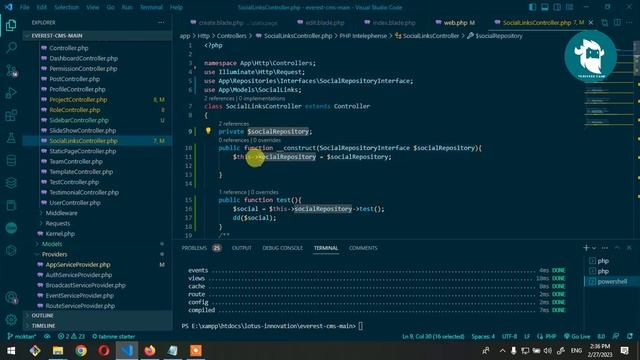Open the Run and Debug view
Screen dimensions: 640x360
11,93
